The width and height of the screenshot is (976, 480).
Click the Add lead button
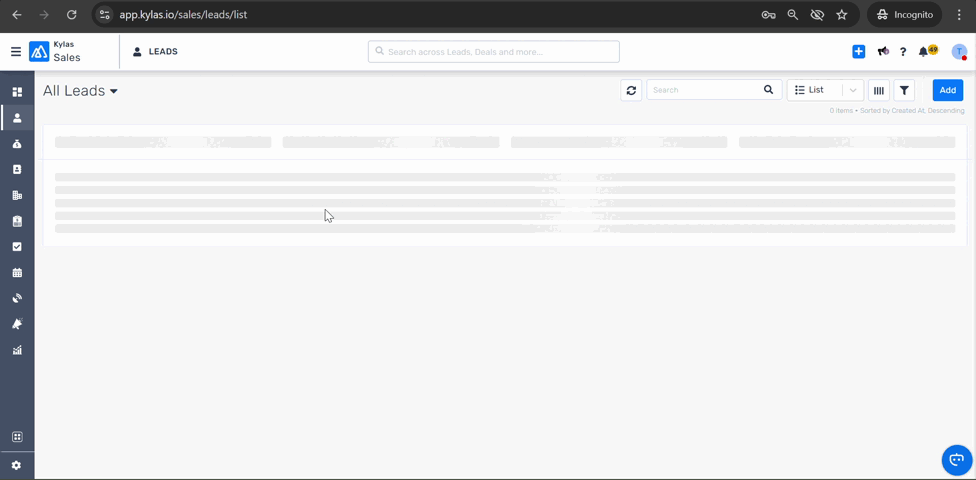click(x=948, y=90)
